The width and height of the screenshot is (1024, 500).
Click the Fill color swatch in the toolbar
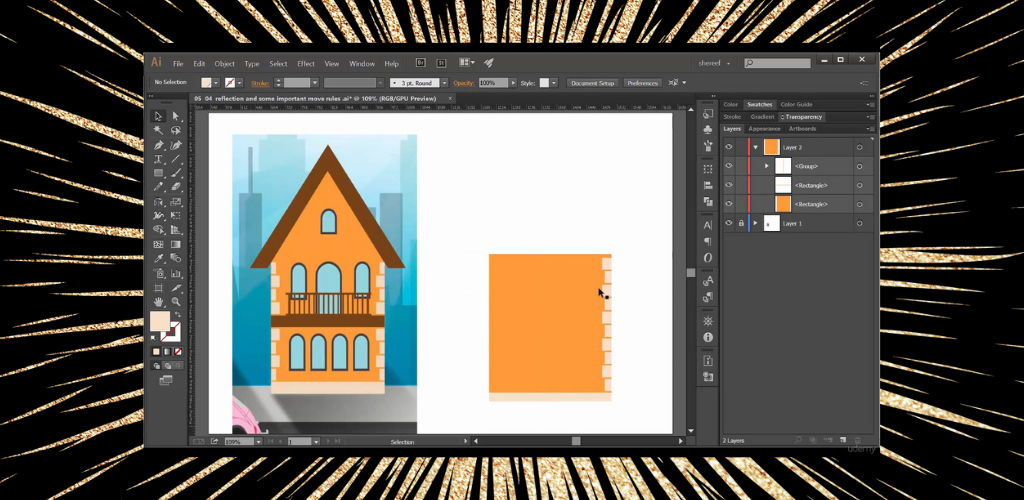pyautogui.click(x=159, y=321)
